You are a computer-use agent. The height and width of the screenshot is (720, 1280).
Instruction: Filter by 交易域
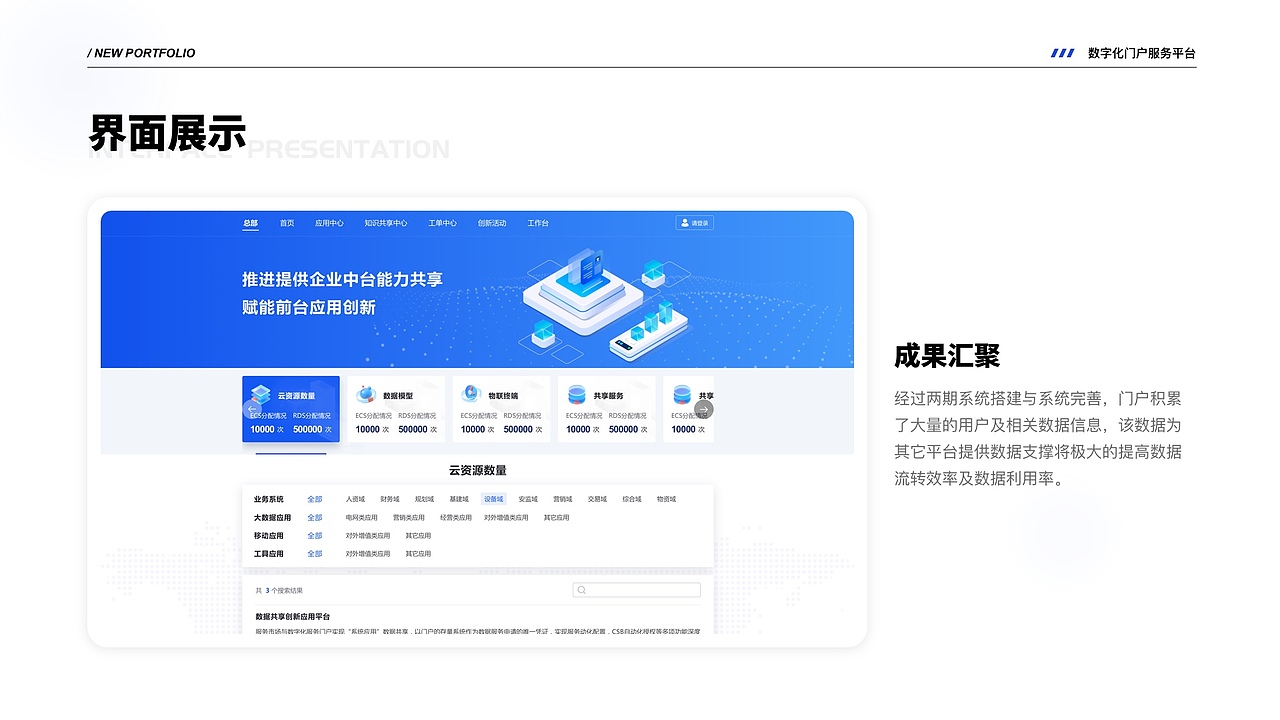click(597, 499)
